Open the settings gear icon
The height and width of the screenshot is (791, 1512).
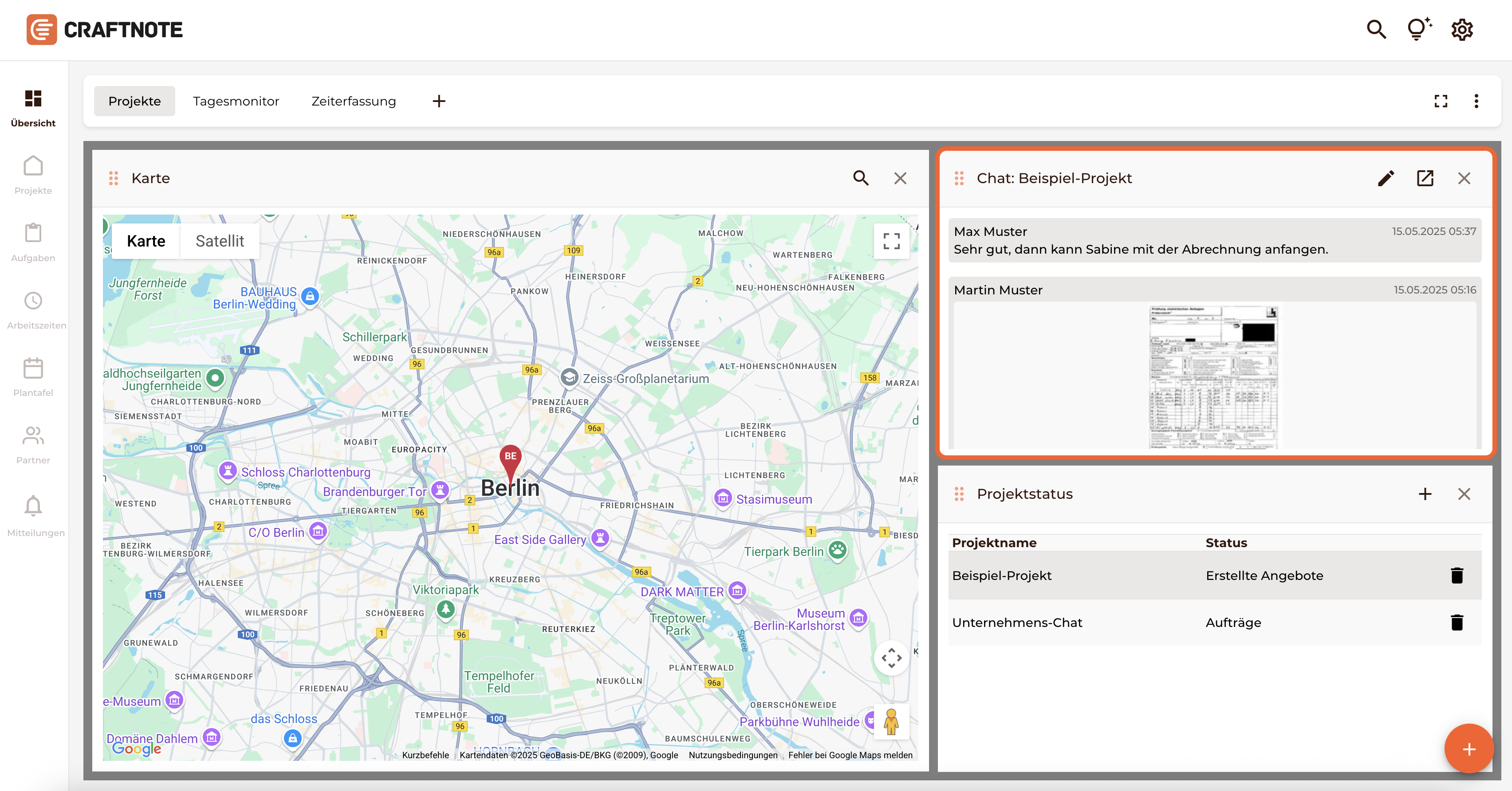(1462, 29)
